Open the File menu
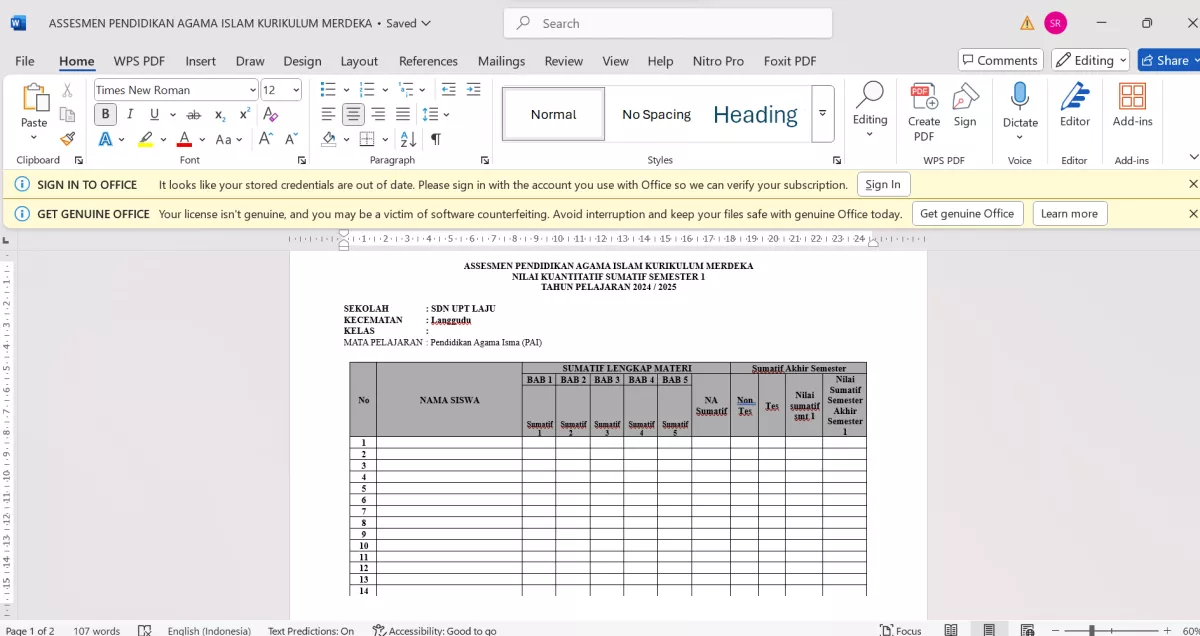The image size is (1200, 636). point(25,61)
